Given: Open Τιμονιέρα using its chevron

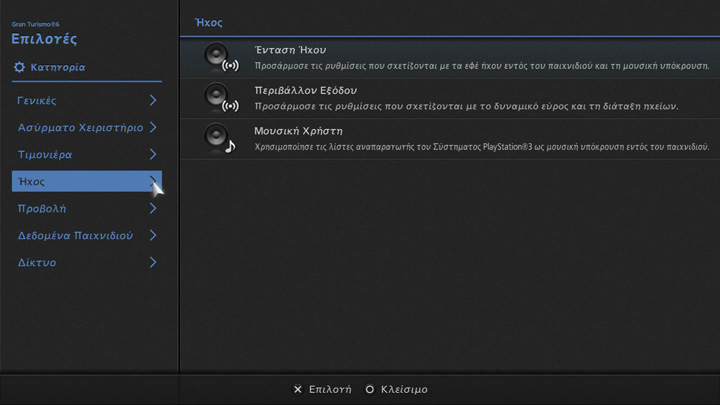Looking at the screenshot, I should 153,155.
